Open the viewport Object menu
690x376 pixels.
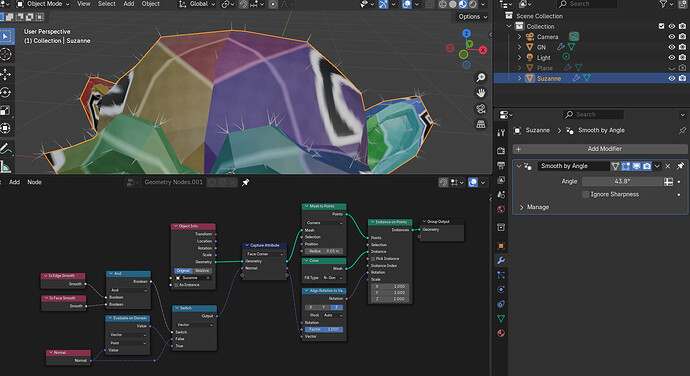click(150, 4)
